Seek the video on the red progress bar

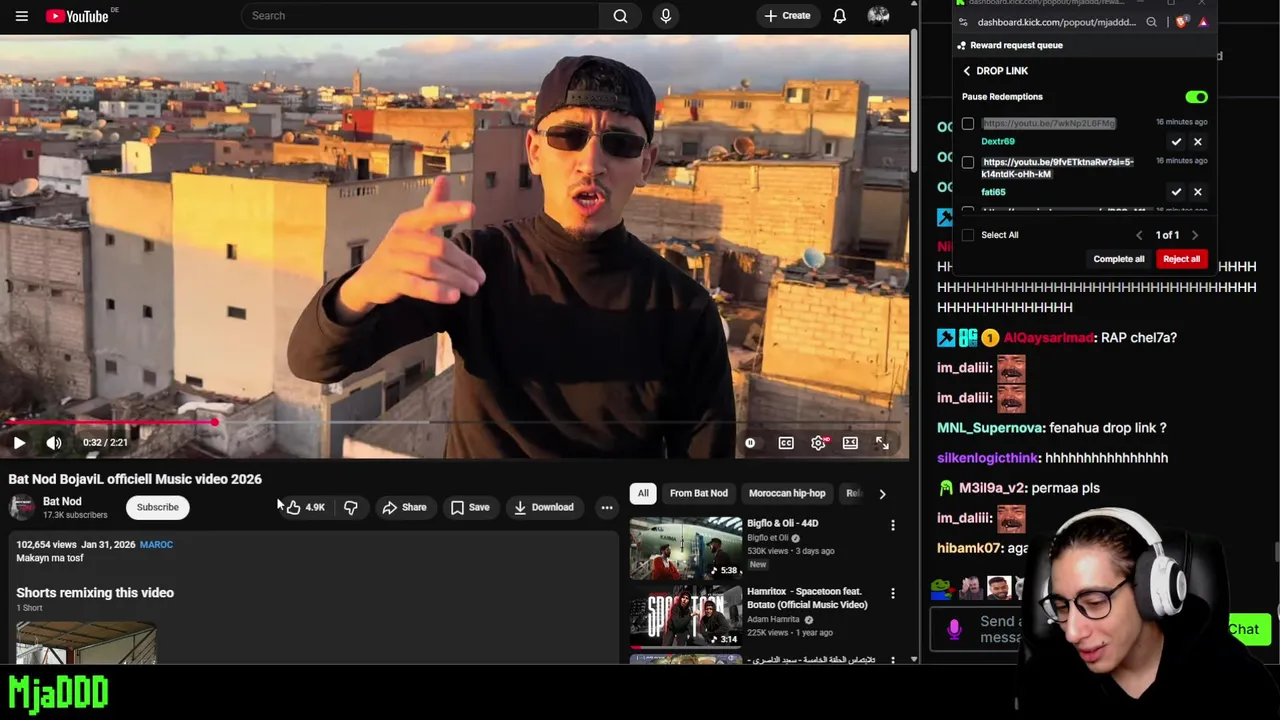pyautogui.click(x=455, y=422)
